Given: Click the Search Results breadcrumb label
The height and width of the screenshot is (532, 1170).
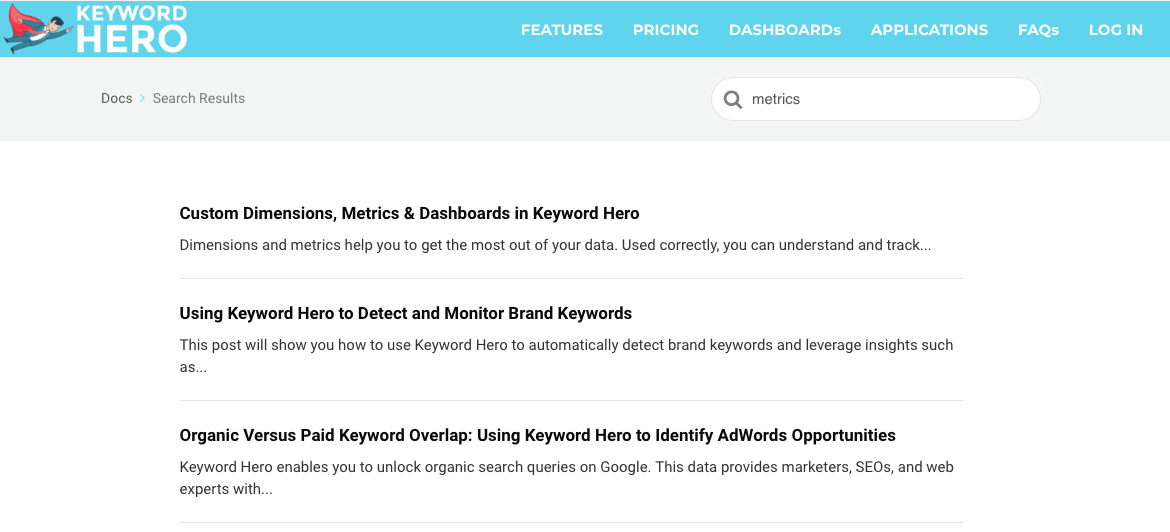Looking at the screenshot, I should tap(198, 98).
